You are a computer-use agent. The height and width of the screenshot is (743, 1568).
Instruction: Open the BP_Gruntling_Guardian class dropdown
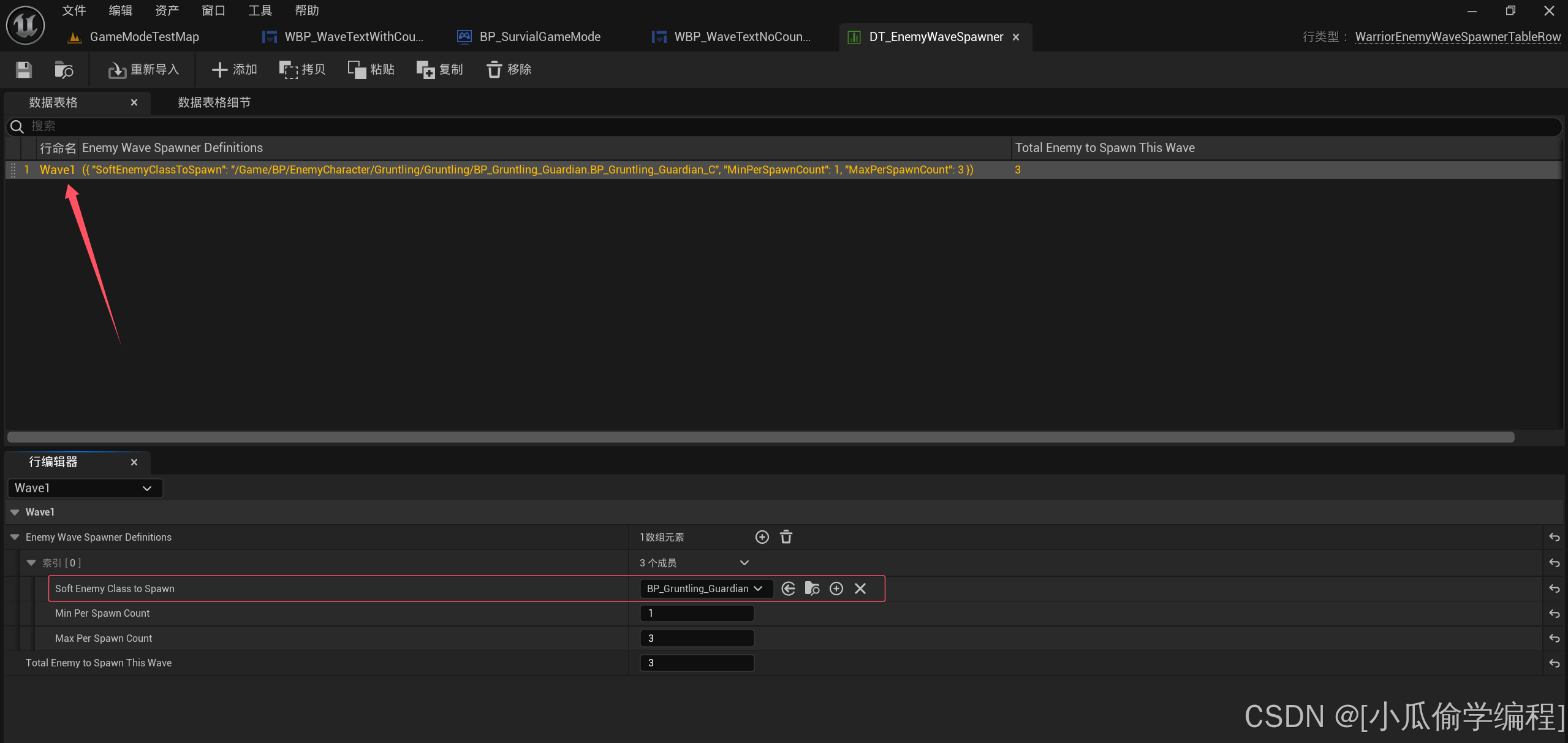705,589
